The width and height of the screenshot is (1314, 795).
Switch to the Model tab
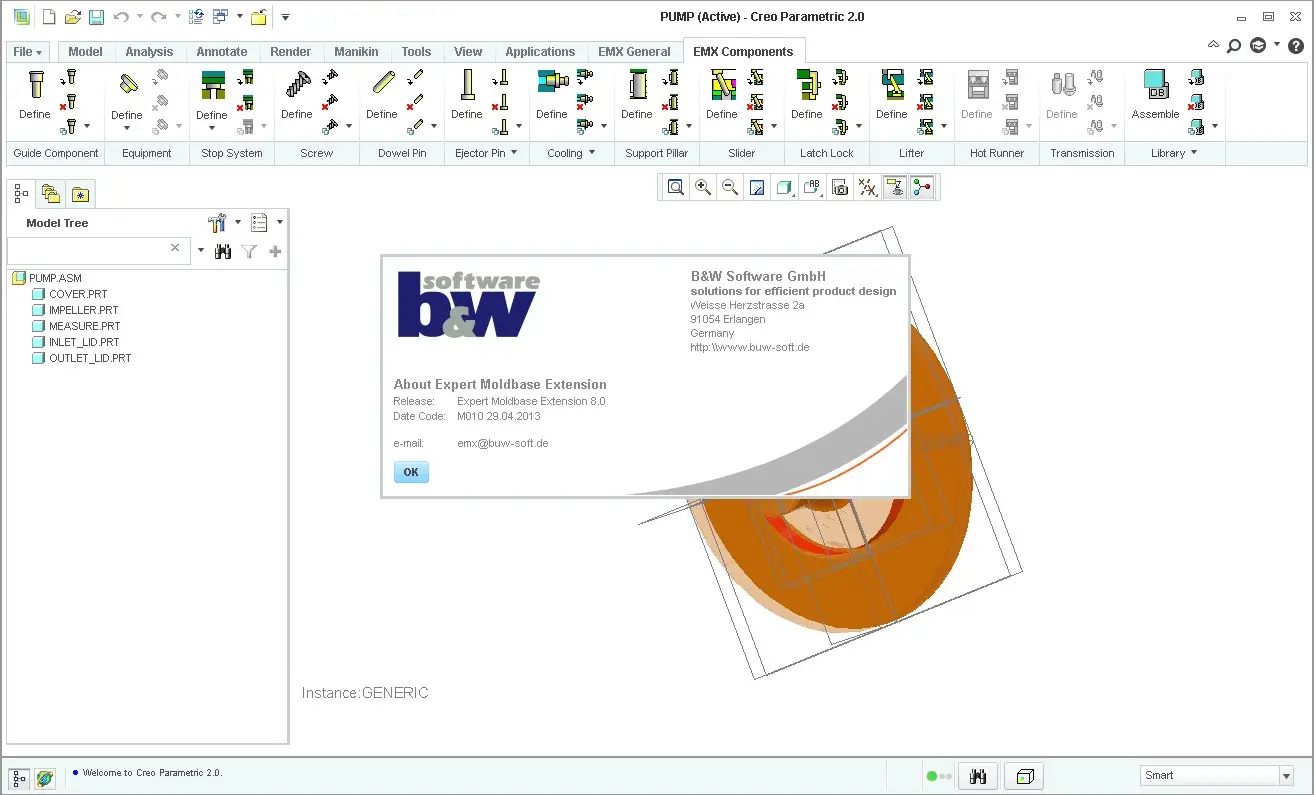coord(85,52)
